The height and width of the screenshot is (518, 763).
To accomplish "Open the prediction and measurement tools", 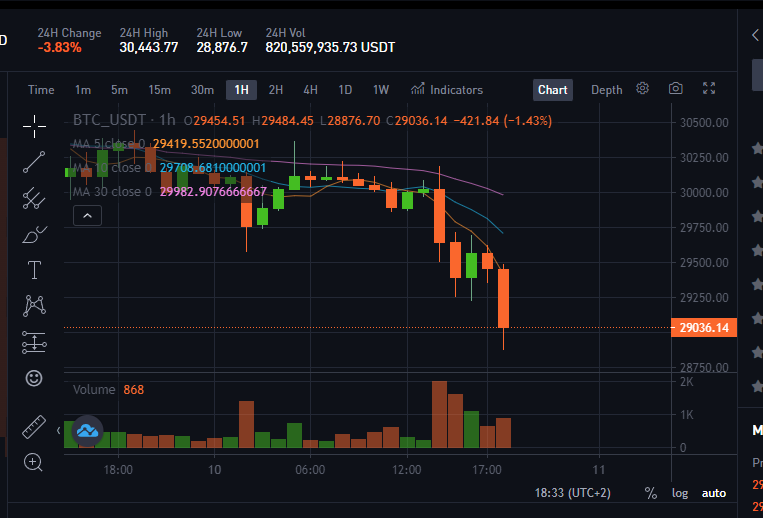I will tap(34, 342).
